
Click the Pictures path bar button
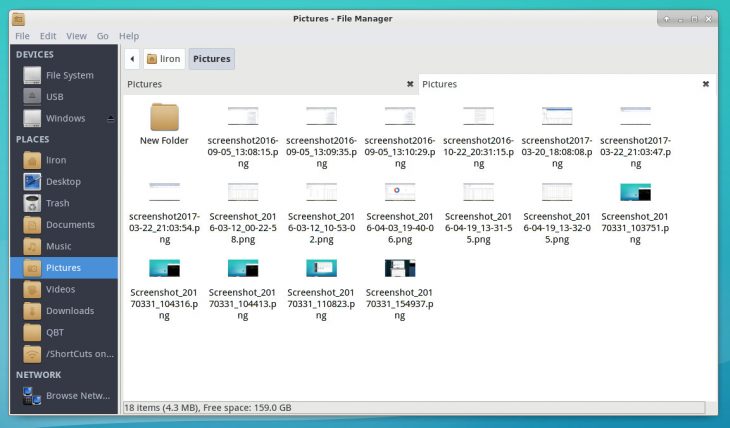click(212, 59)
